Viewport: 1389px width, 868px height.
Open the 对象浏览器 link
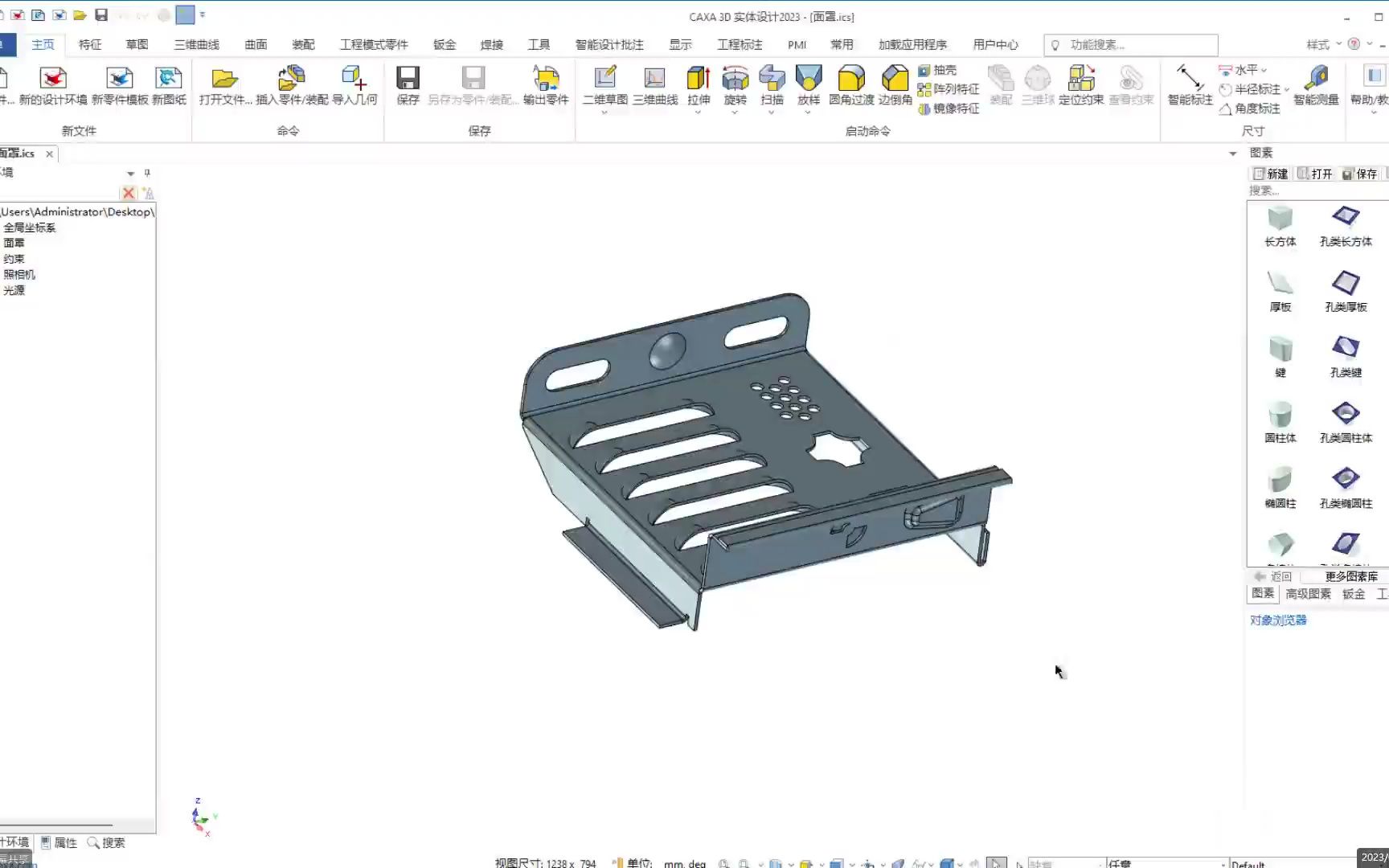click(1278, 620)
